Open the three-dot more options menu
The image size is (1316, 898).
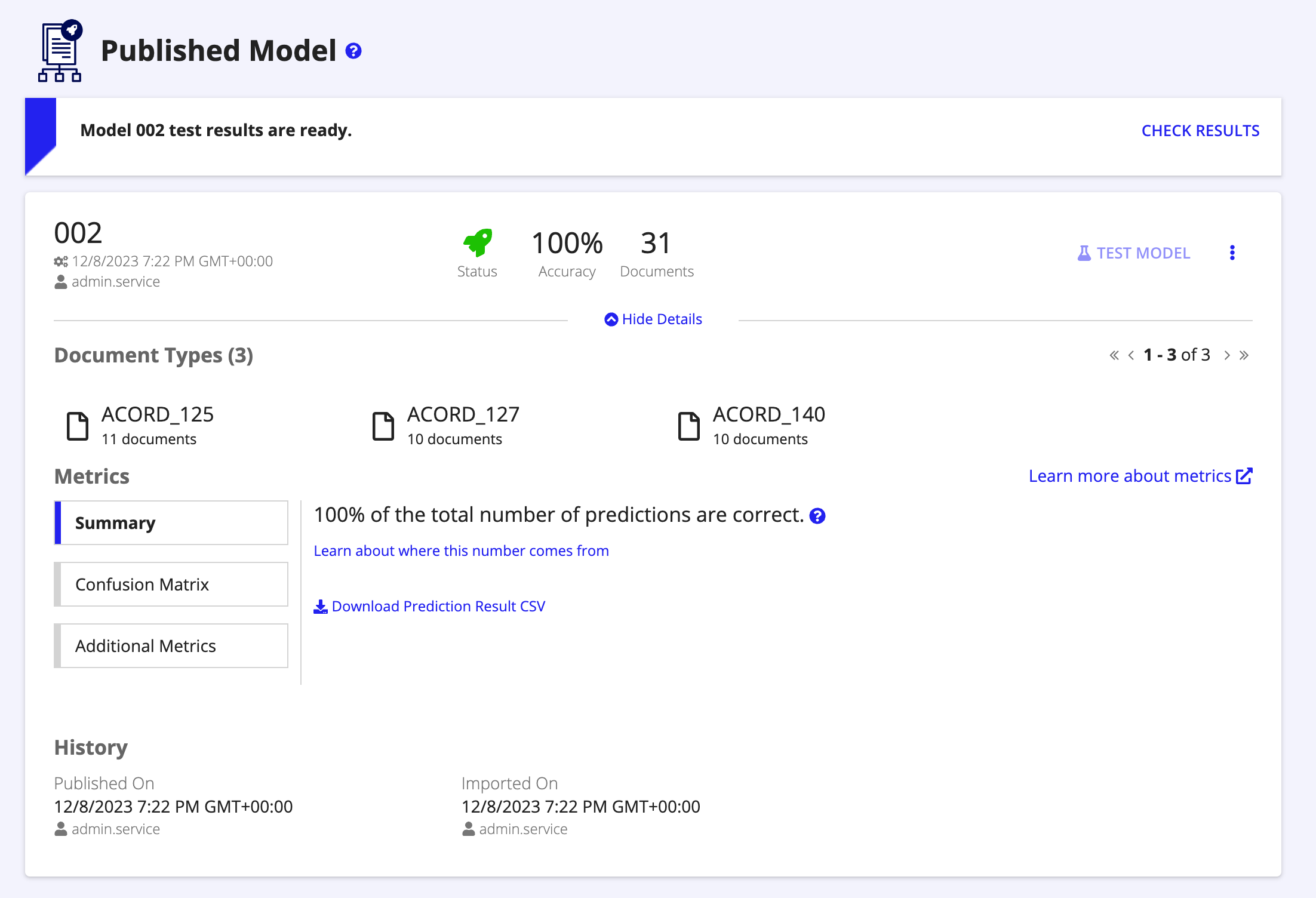point(1232,253)
